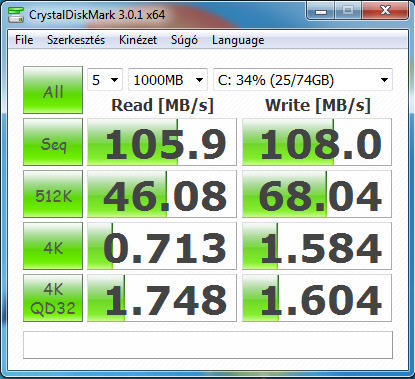Click the Write [MB/s] column header
Viewport: 415px width, 379px height.
coord(318,105)
